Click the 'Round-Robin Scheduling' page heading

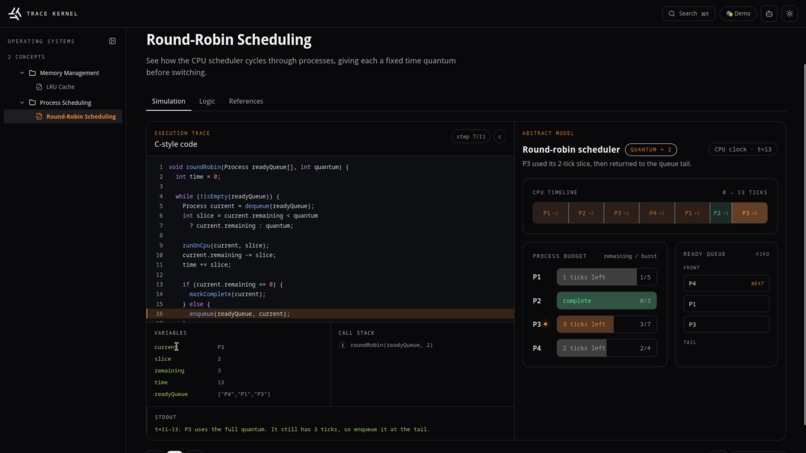[229, 40]
